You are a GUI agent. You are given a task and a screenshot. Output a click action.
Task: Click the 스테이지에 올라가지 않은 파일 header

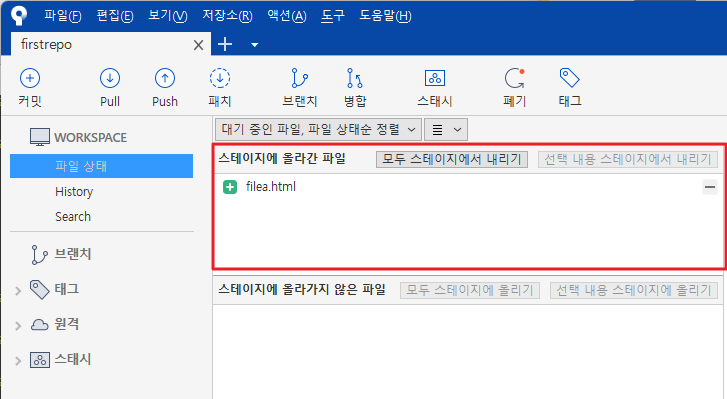point(302,290)
